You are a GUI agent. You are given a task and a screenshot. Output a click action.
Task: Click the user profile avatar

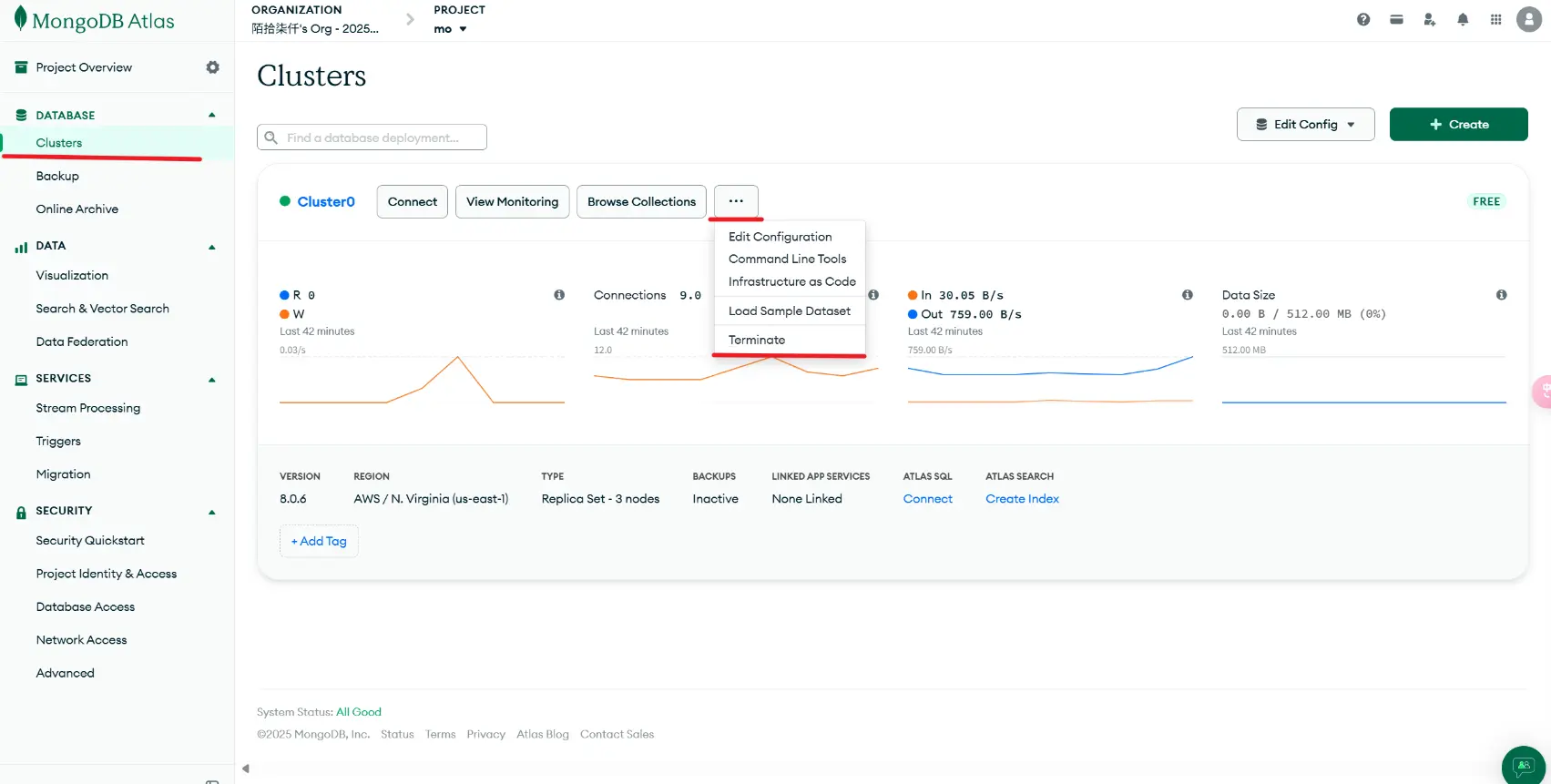tap(1528, 20)
